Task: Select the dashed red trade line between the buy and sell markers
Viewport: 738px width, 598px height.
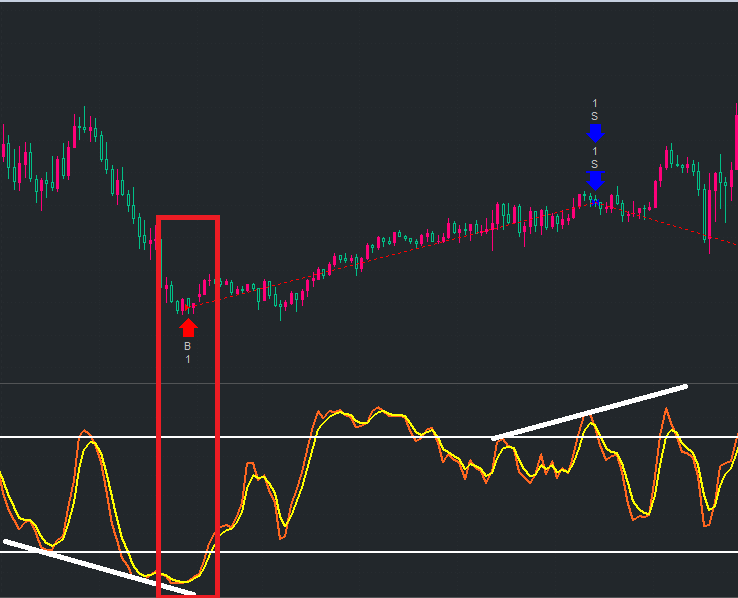Action: (391, 255)
